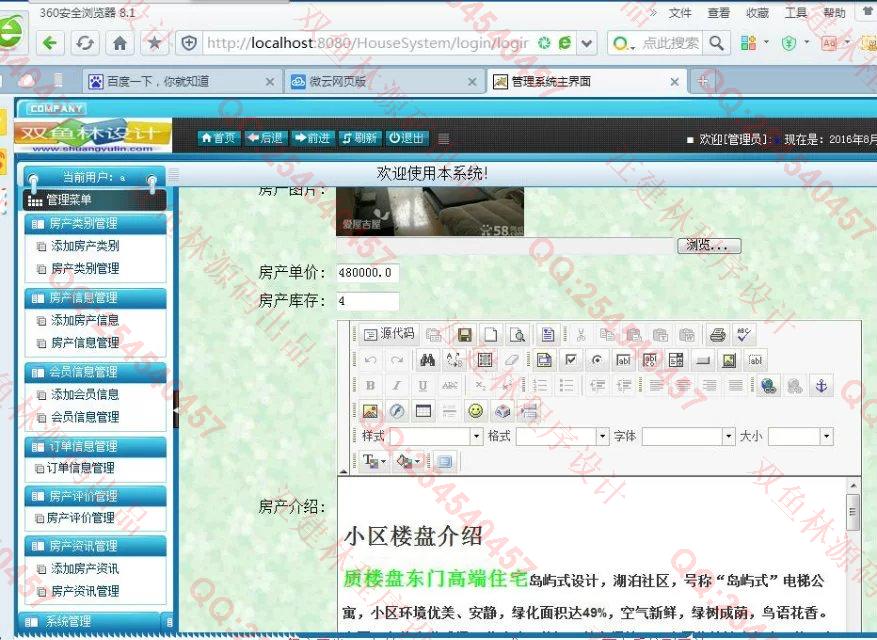Open the 添加房产类别 link
Screen dimensions: 877x640
pyautogui.click(x=85, y=246)
